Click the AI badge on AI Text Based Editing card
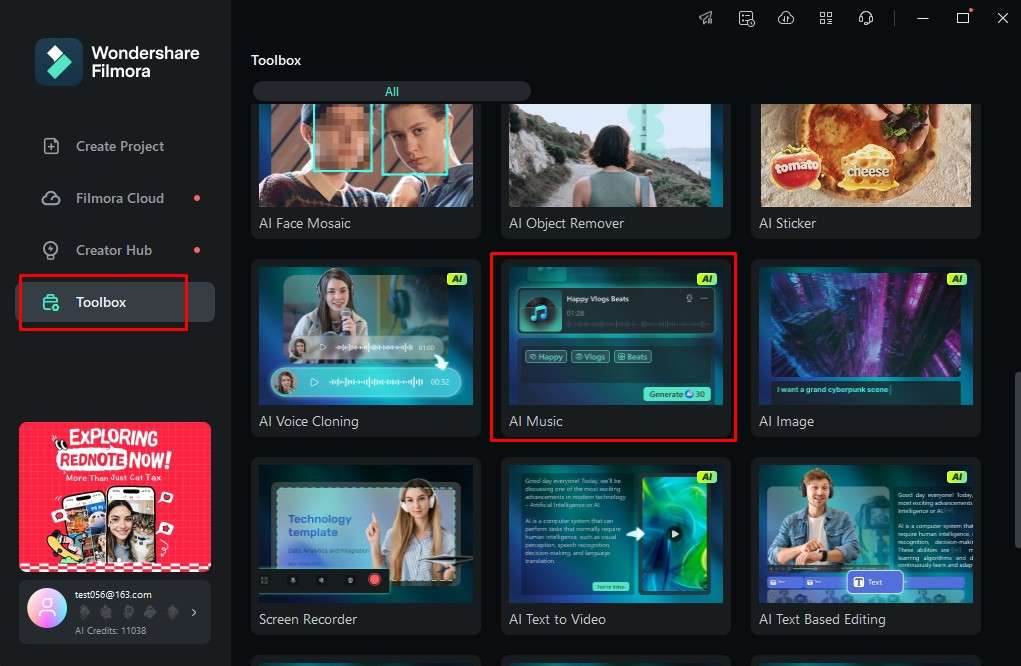1021x666 pixels. pyautogui.click(x=957, y=477)
